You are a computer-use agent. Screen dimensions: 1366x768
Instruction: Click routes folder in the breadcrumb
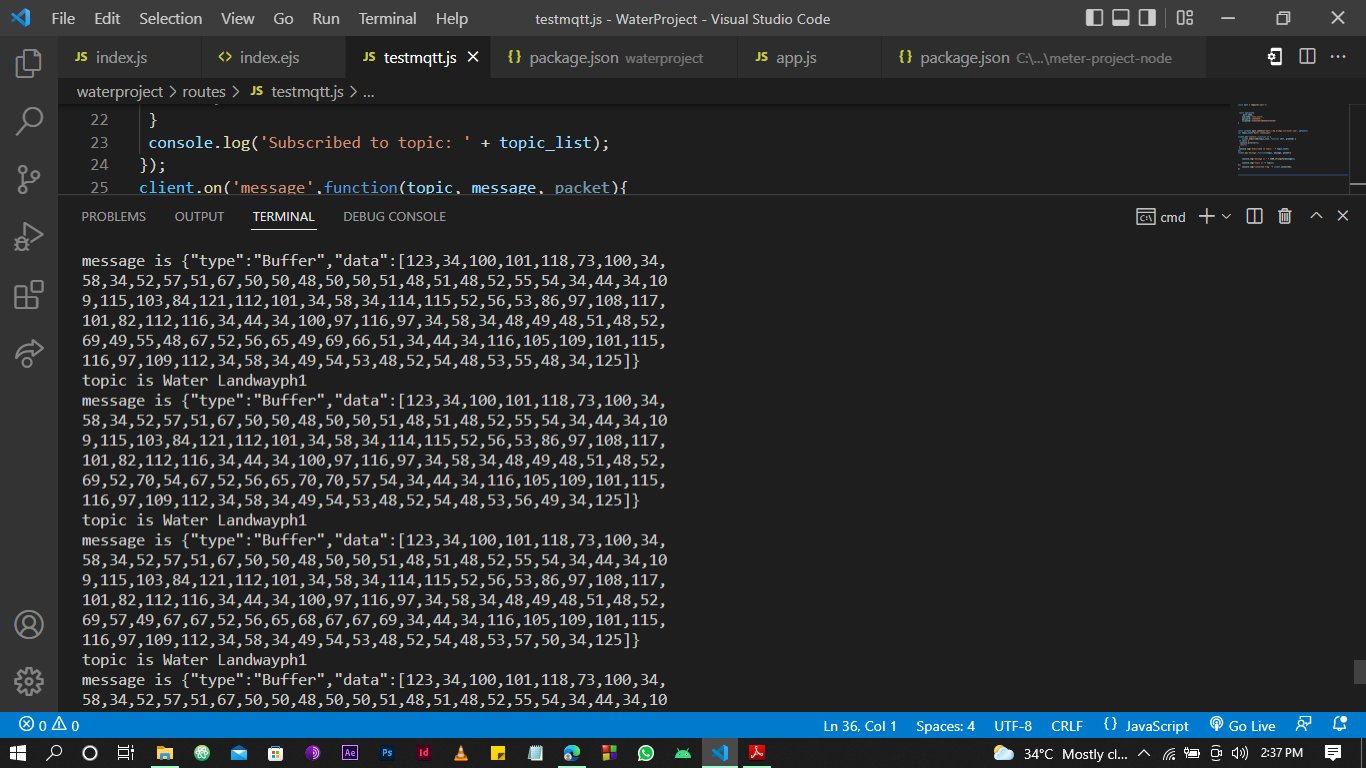[204, 91]
